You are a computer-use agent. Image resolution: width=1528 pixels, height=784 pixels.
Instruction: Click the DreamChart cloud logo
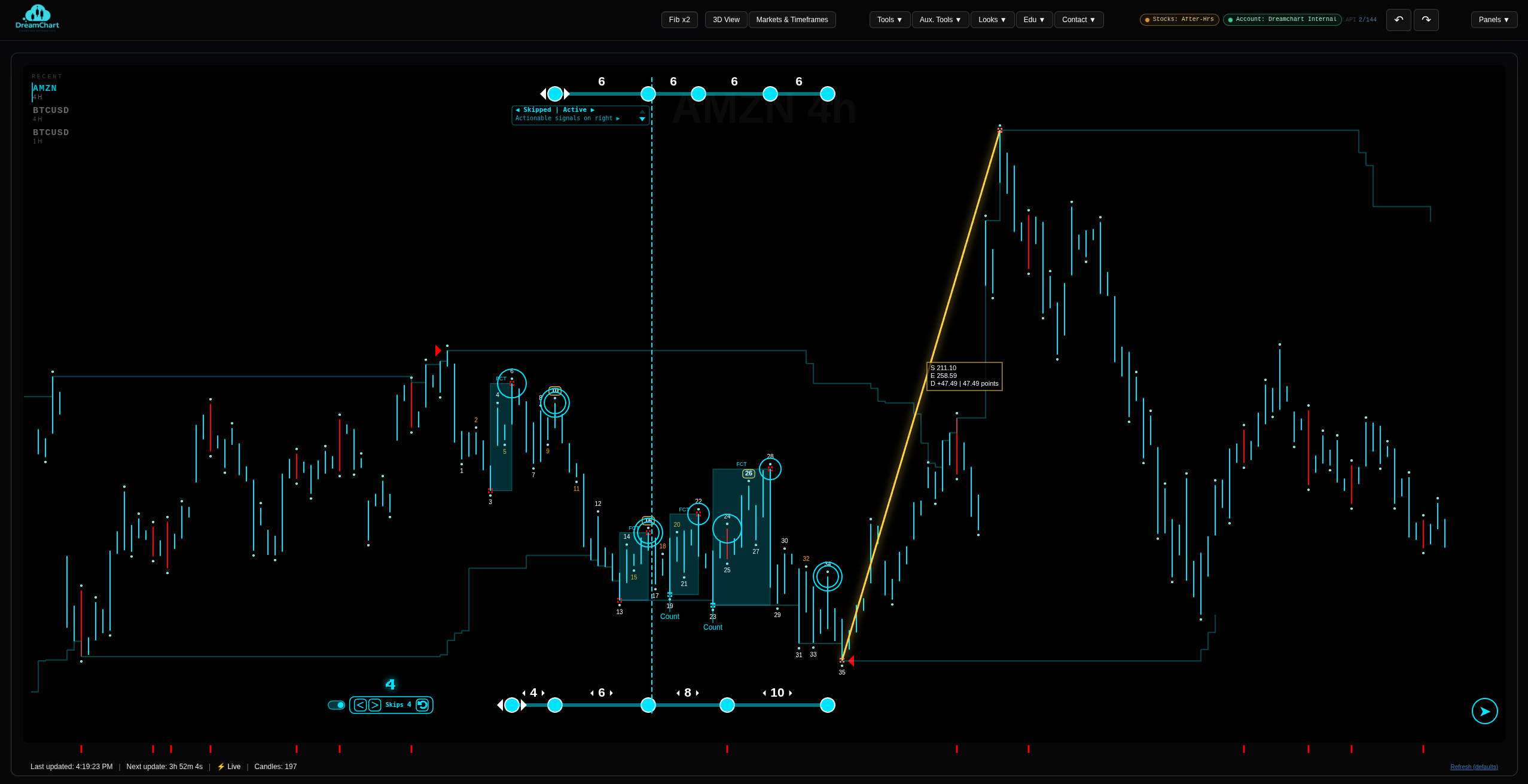38,13
